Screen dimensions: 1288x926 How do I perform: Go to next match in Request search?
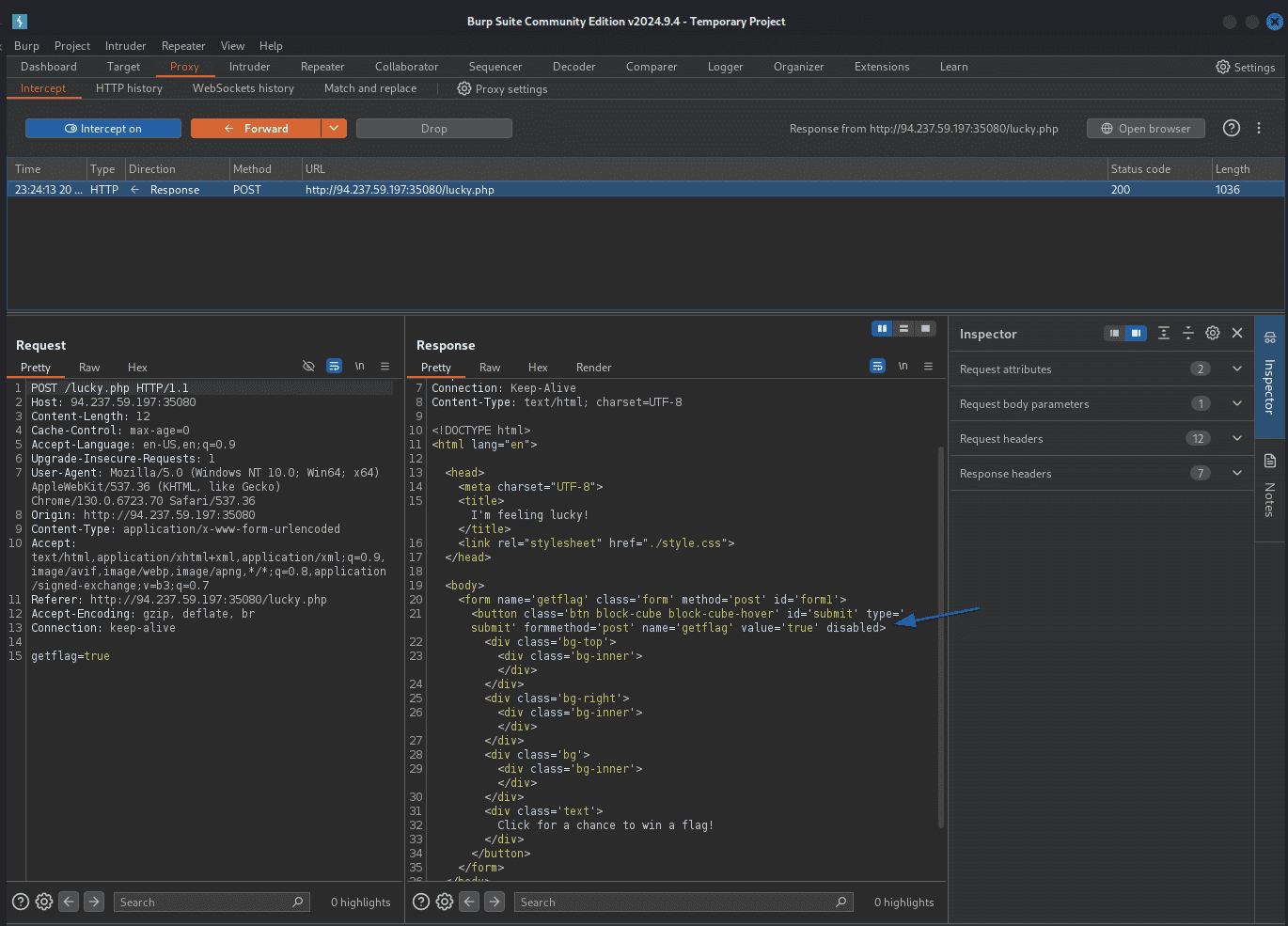click(94, 902)
